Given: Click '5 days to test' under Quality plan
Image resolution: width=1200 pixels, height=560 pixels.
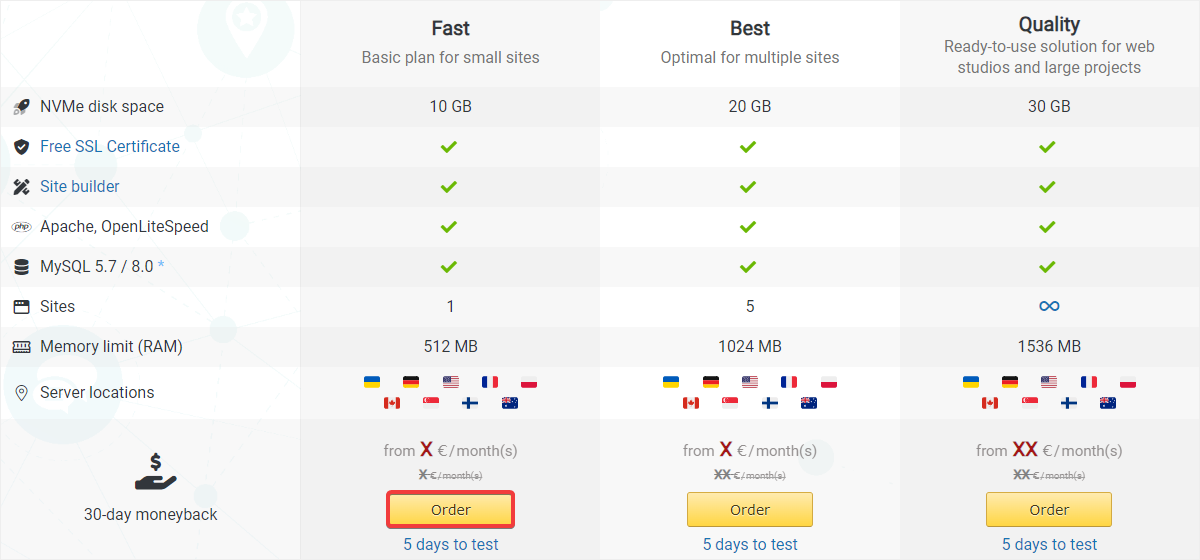Looking at the screenshot, I should pyautogui.click(x=1049, y=544).
